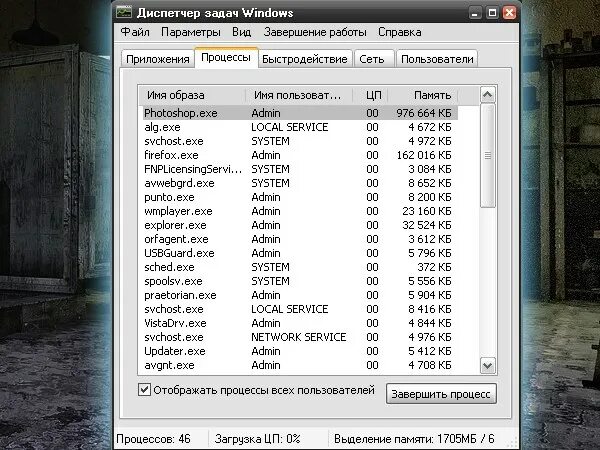The image size is (600, 450).
Task: Select the punto.exe process
Action: pyautogui.click(x=300, y=197)
